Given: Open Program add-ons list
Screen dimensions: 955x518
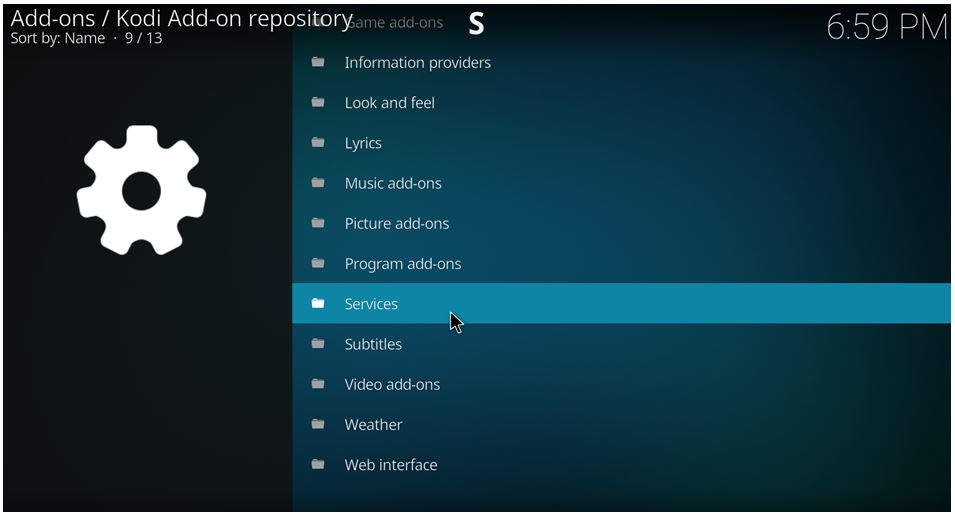Looking at the screenshot, I should 621,263.
